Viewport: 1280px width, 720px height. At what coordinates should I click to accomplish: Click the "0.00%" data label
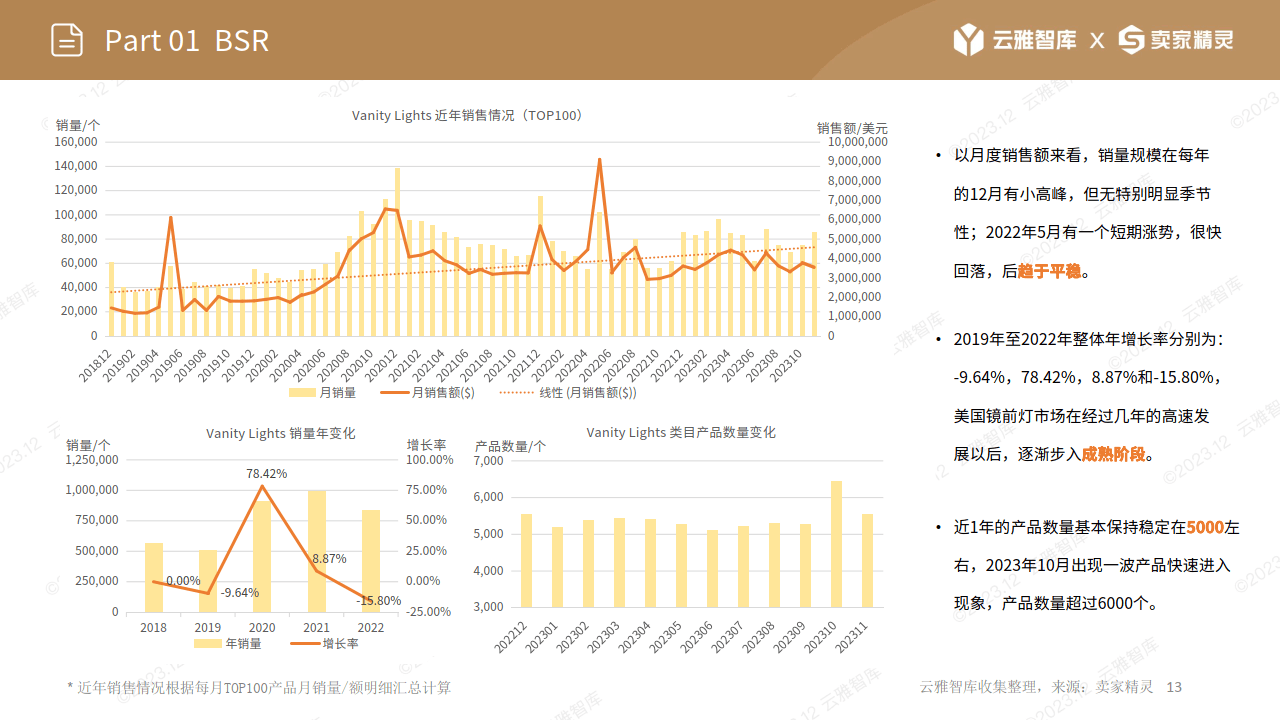click(x=184, y=581)
